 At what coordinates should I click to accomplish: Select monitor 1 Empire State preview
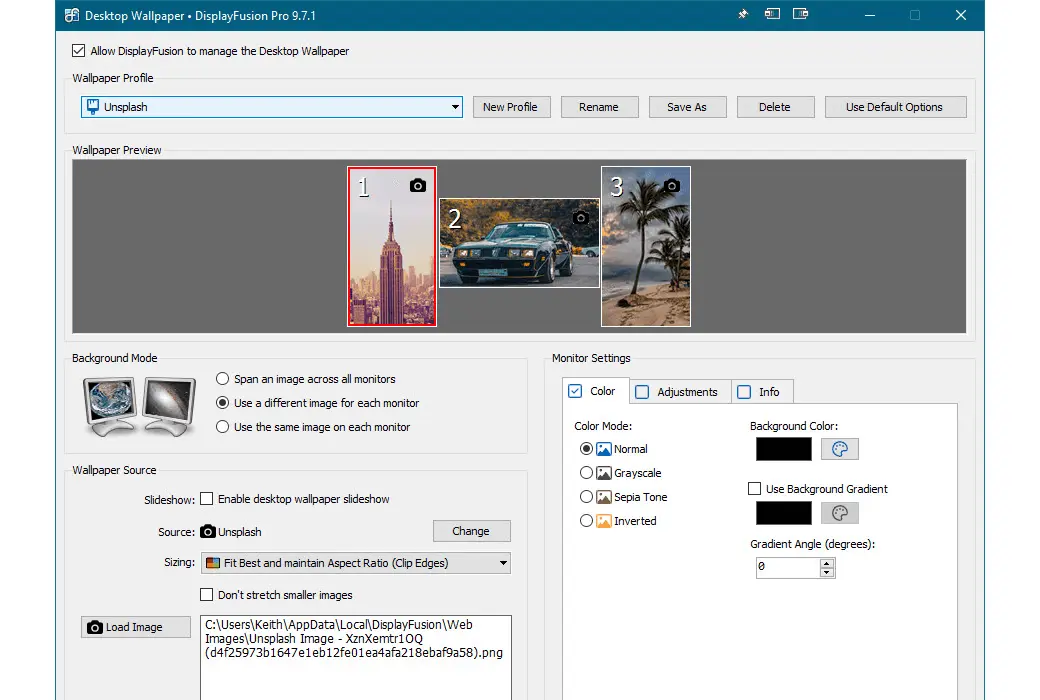(x=392, y=246)
